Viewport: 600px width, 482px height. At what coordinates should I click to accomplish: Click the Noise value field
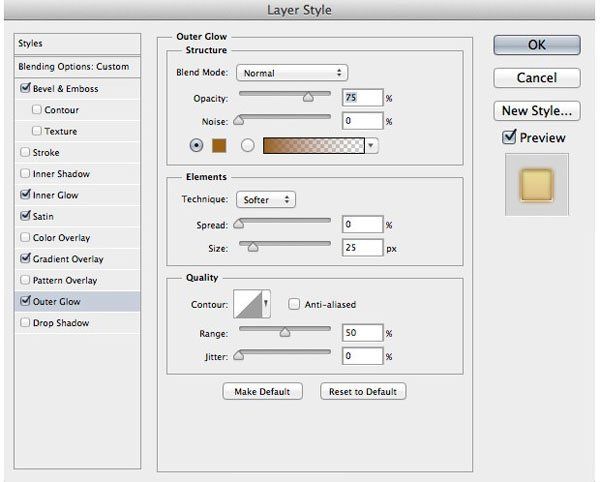pos(362,121)
